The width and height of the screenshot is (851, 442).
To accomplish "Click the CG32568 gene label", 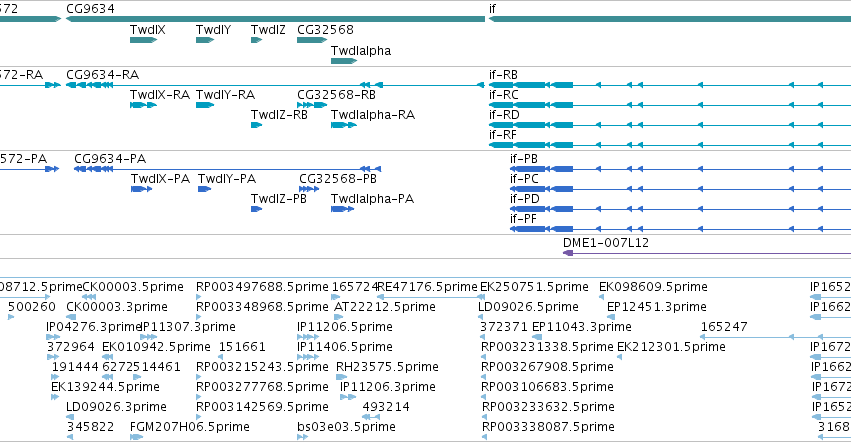I will pos(325,30).
